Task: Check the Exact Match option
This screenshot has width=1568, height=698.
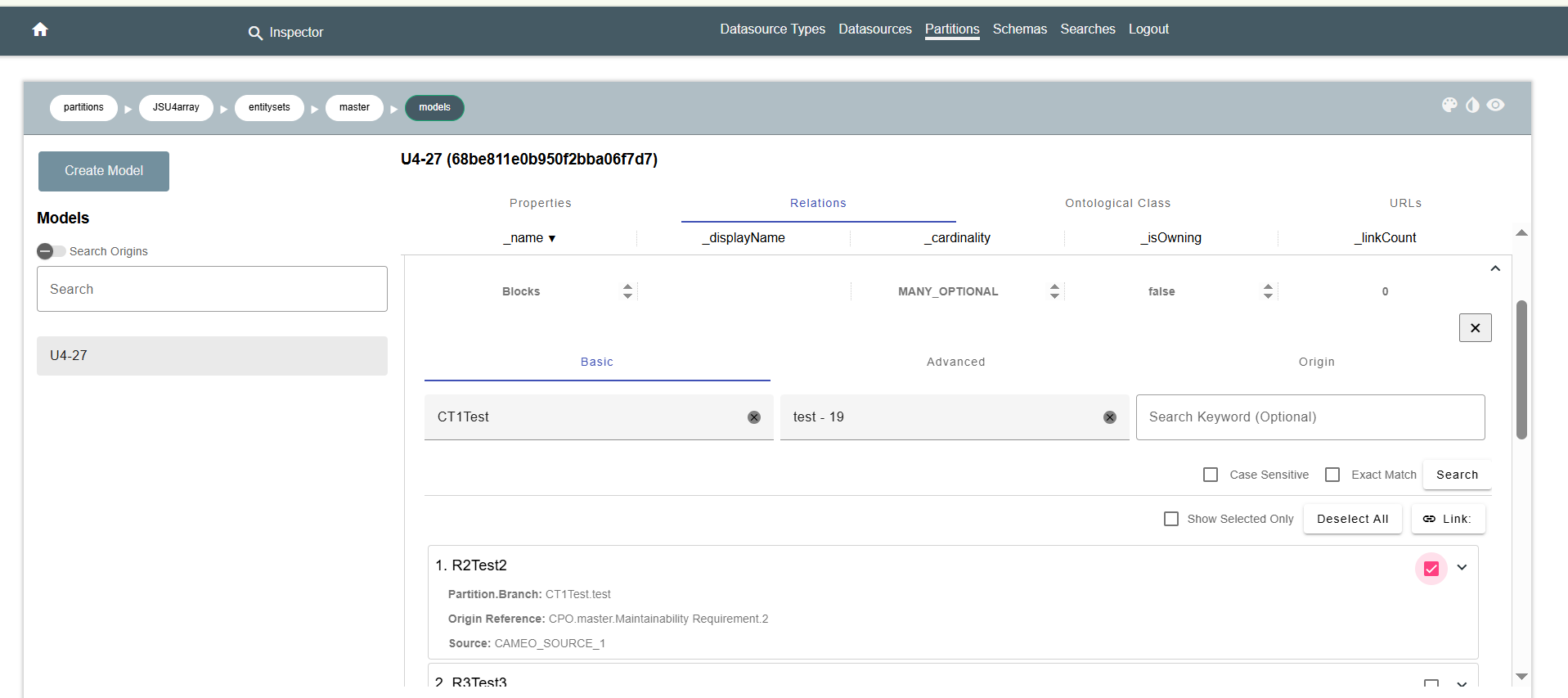Action: pos(1332,475)
